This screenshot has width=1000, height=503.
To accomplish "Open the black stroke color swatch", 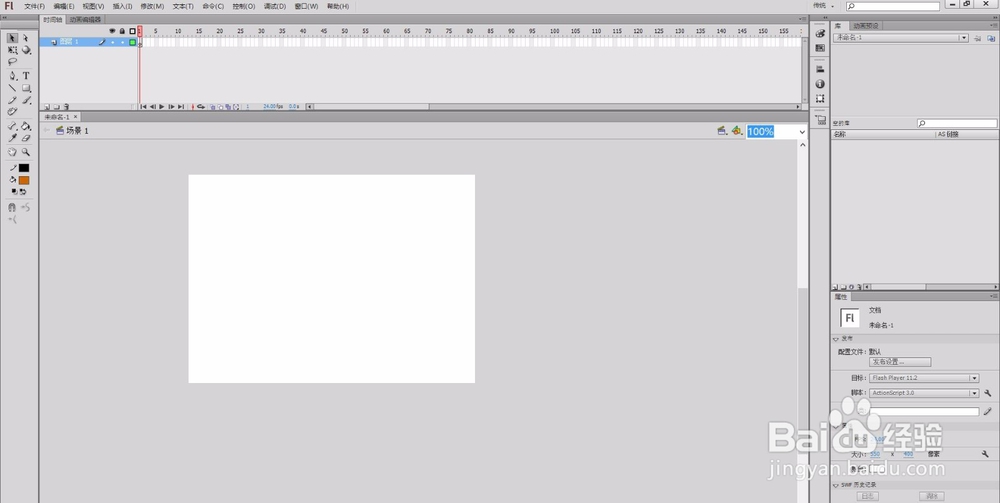I will tap(24, 168).
